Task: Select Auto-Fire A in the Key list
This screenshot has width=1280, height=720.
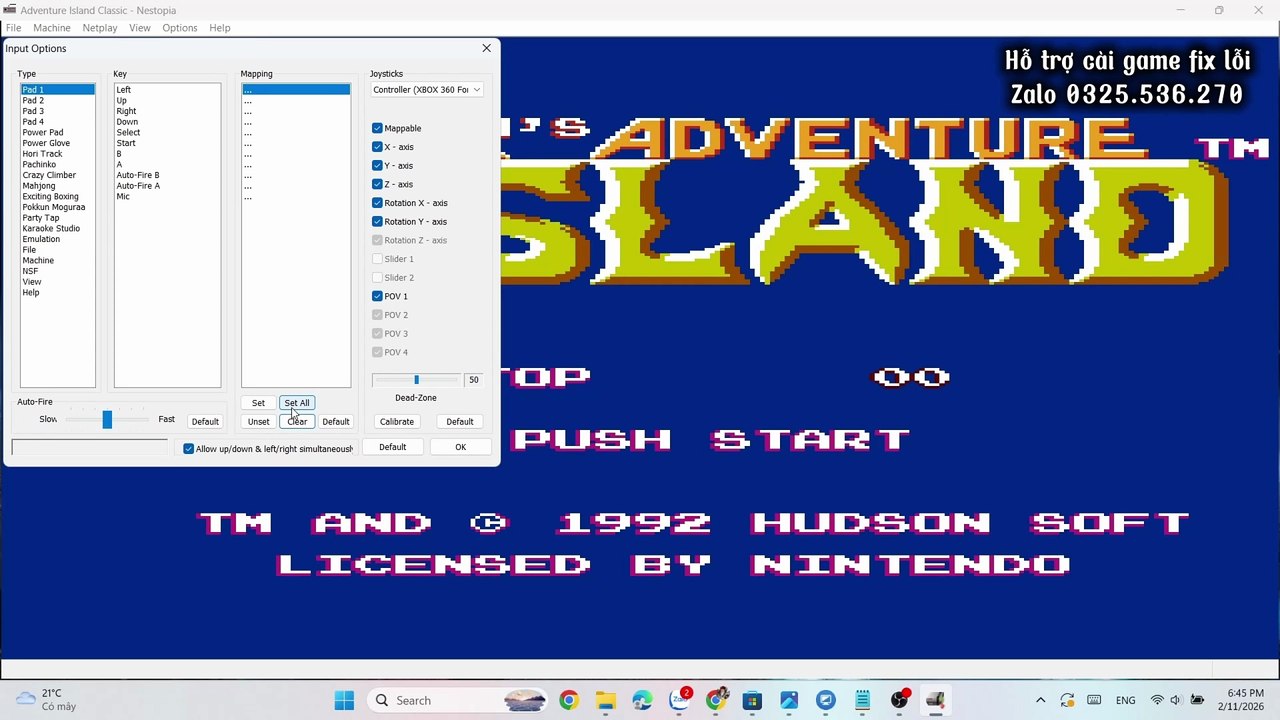Action: 167,186
